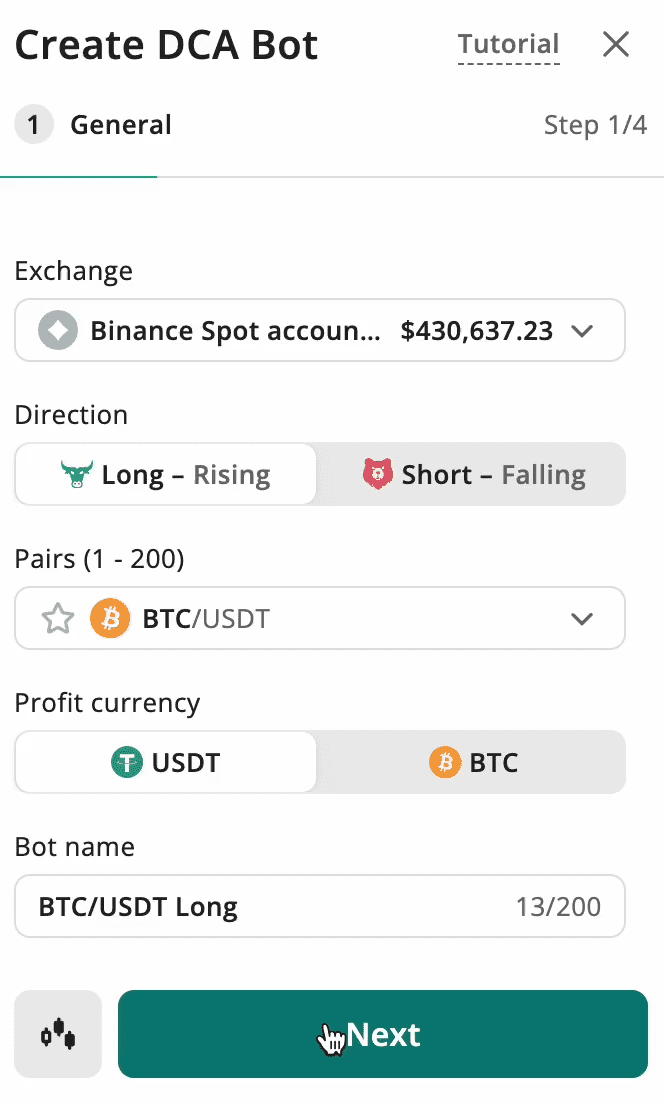Screen dimensions: 664x1106
Task: Favorite the BTC/USDT pair using the star icon
Action: pos(57,618)
